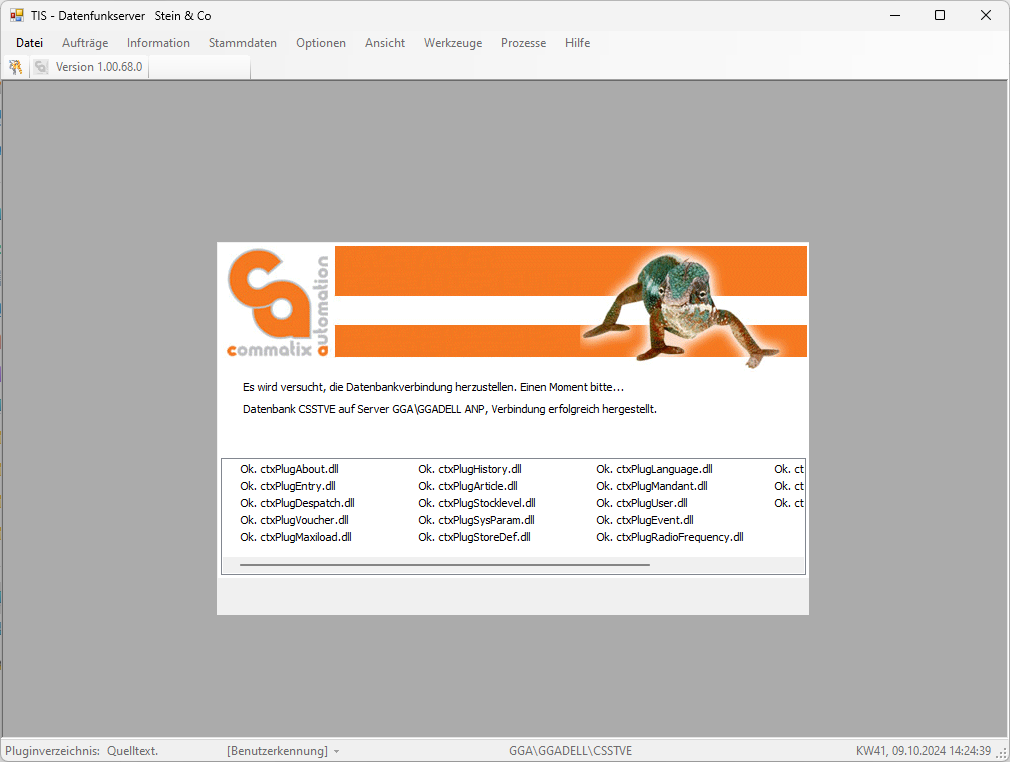Open the Ansicht menu
This screenshot has height=762, width=1010.
pyautogui.click(x=385, y=43)
